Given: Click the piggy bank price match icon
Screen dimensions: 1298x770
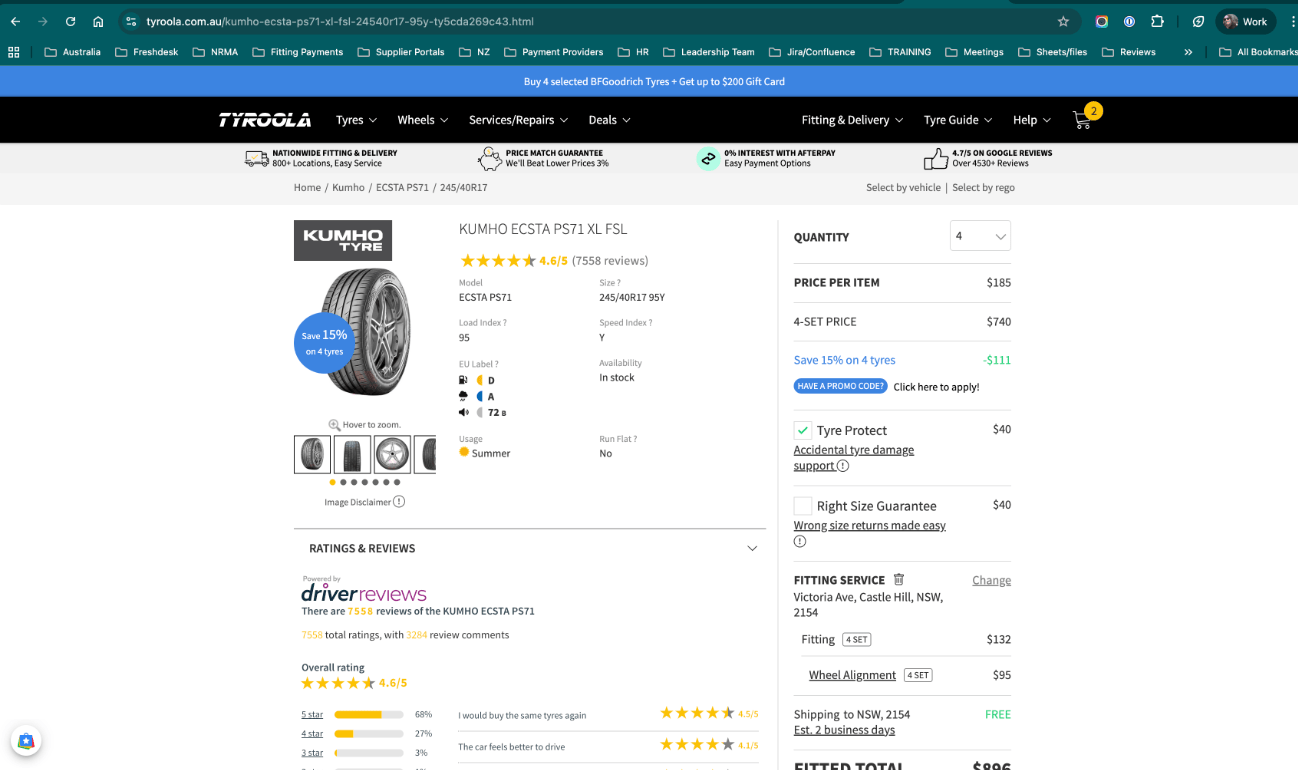Looking at the screenshot, I should [489, 158].
